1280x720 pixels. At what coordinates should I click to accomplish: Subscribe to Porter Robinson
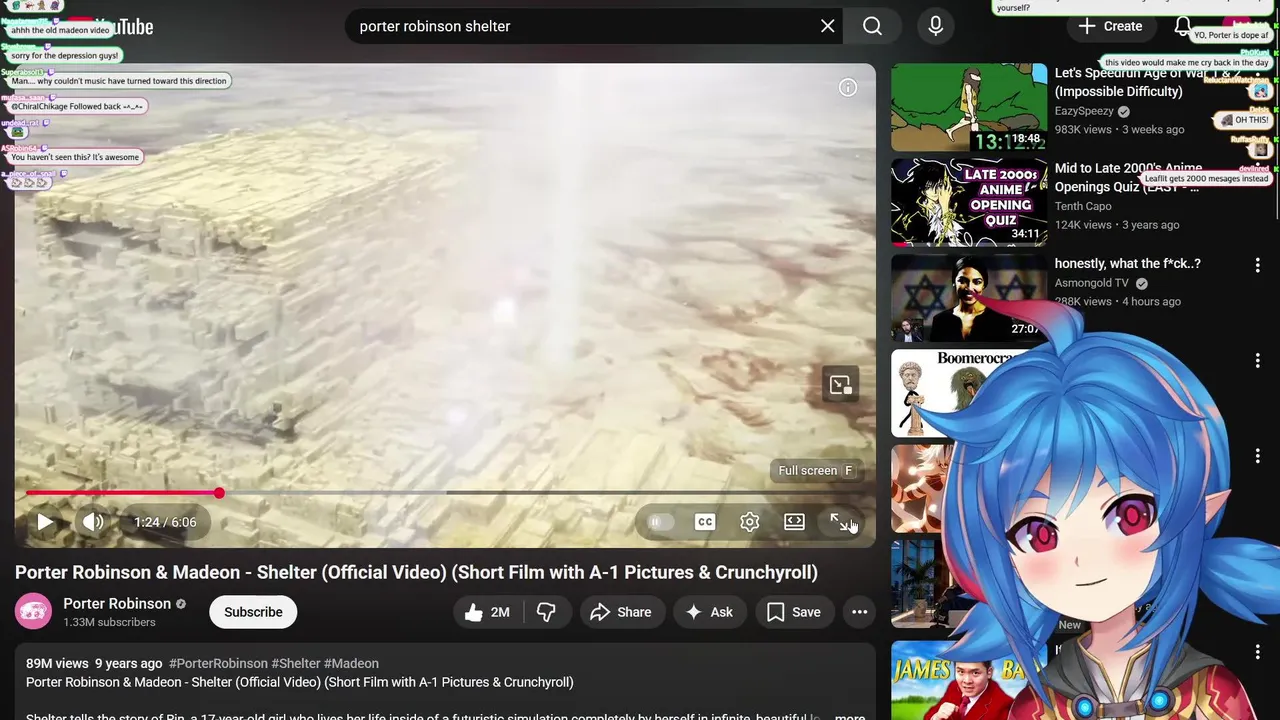253,612
